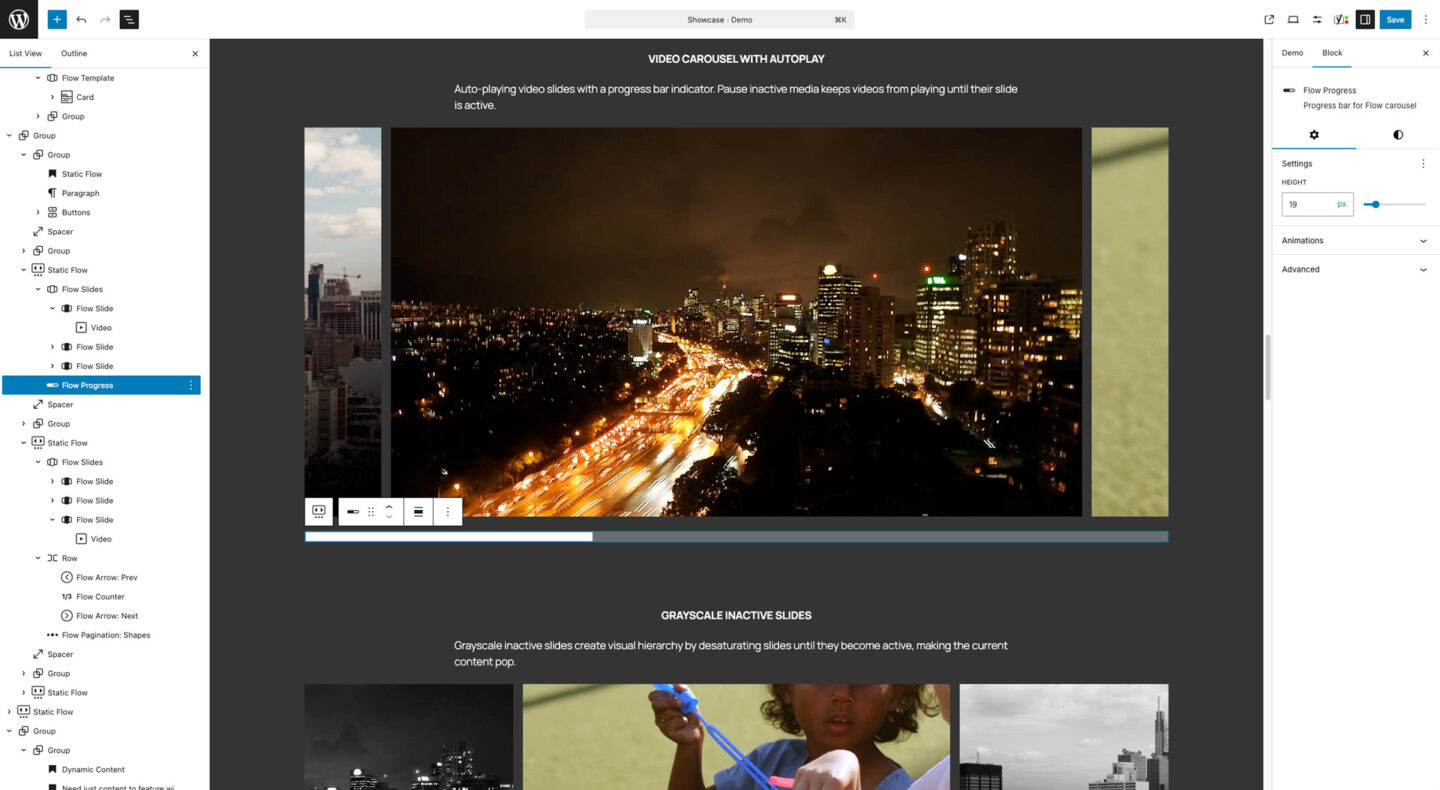Open block toolbar align control
The height and width of the screenshot is (790, 1440).
tap(418, 511)
